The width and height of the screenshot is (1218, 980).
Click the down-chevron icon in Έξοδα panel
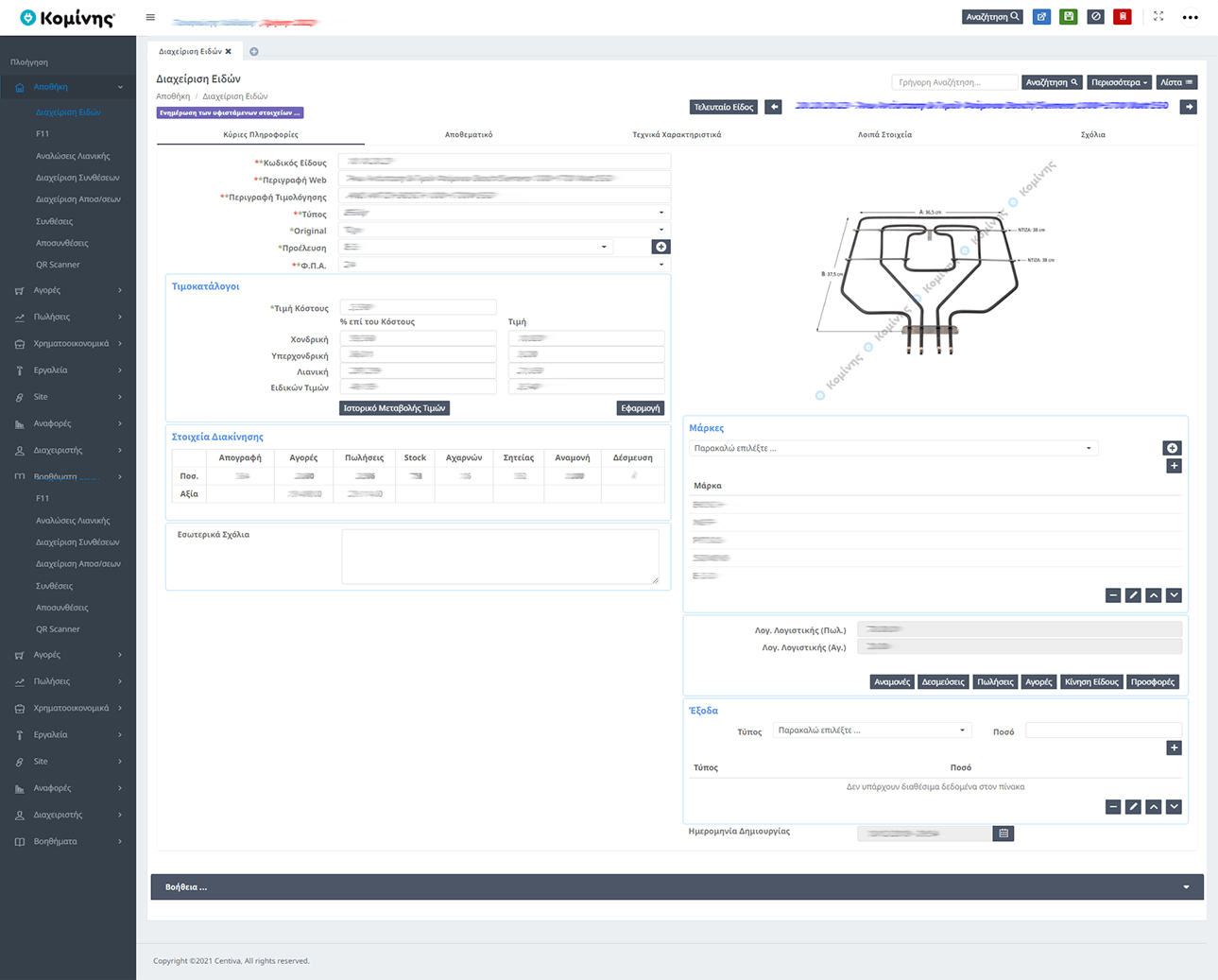(x=1174, y=807)
